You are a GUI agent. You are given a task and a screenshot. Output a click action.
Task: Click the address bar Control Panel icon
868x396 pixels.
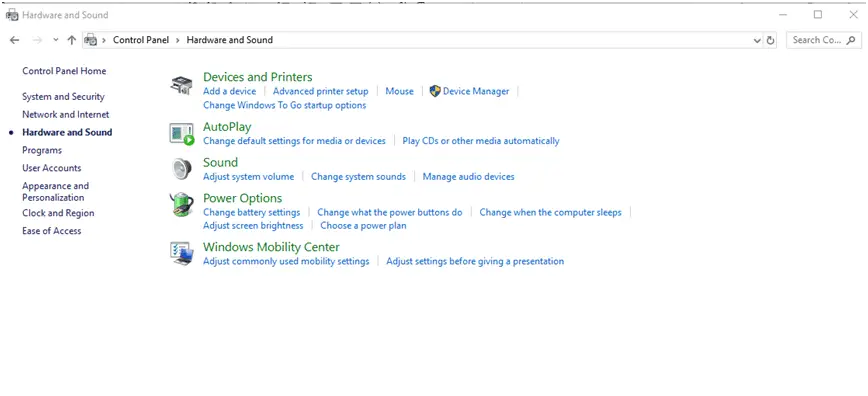point(91,40)
